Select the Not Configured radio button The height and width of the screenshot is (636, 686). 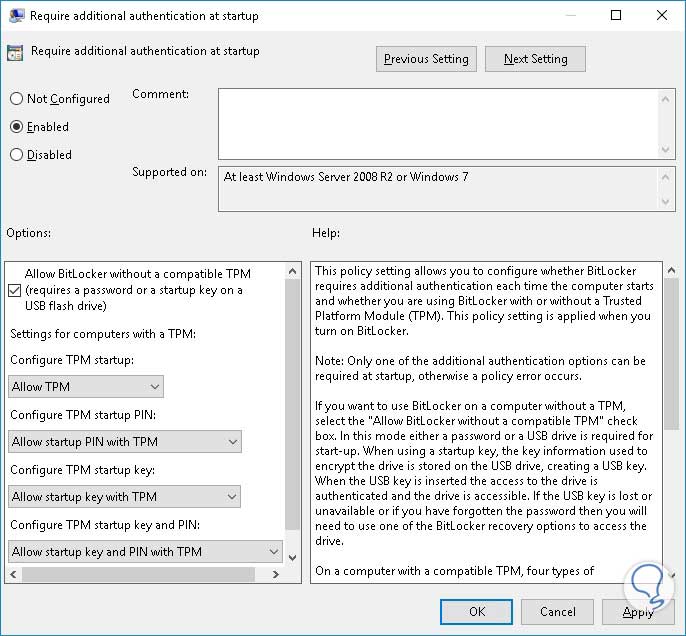tap(17, 98)
